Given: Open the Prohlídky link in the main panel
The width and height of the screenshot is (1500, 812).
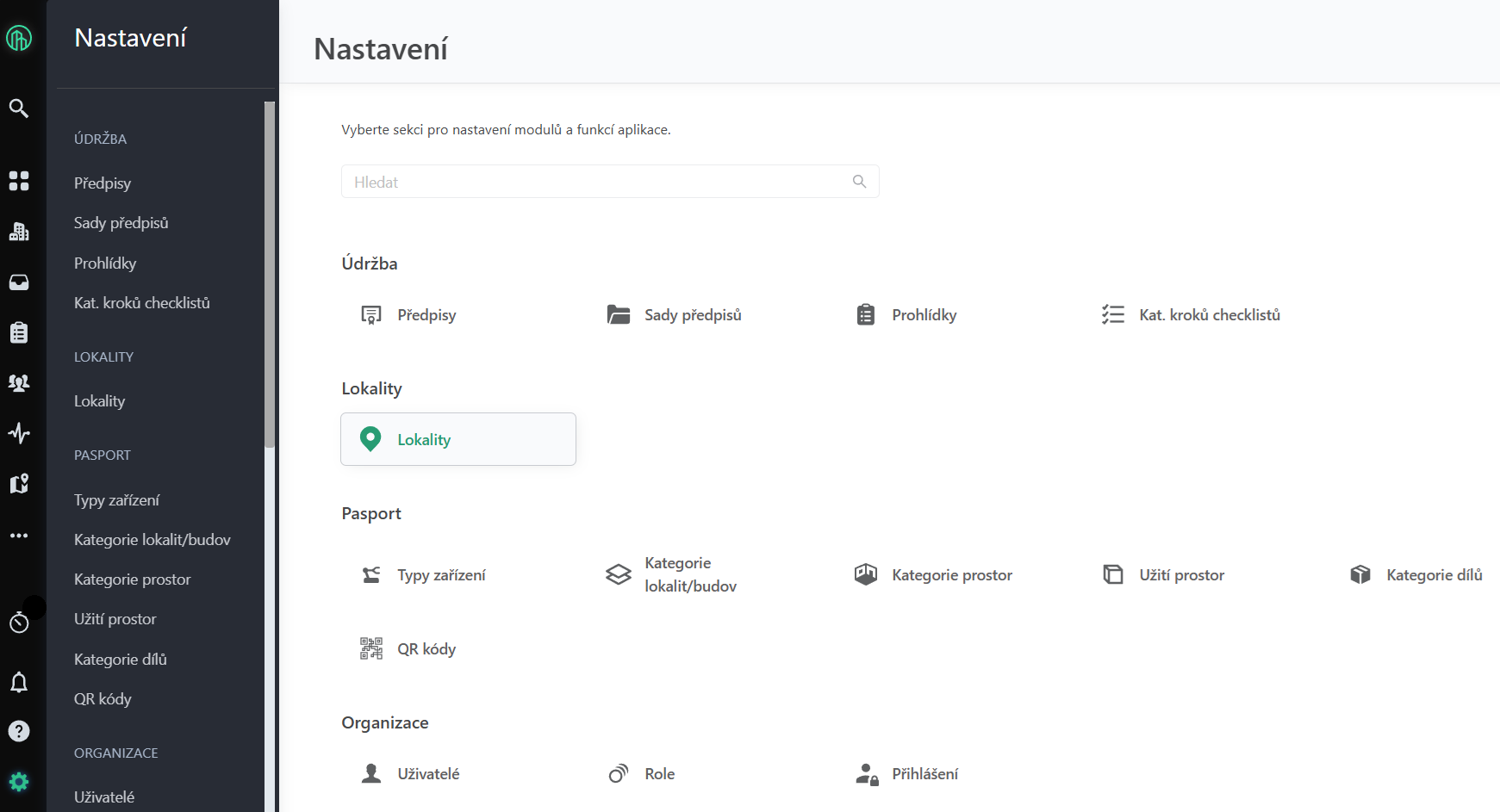Looking at the screenshot, I should [924, 315].
